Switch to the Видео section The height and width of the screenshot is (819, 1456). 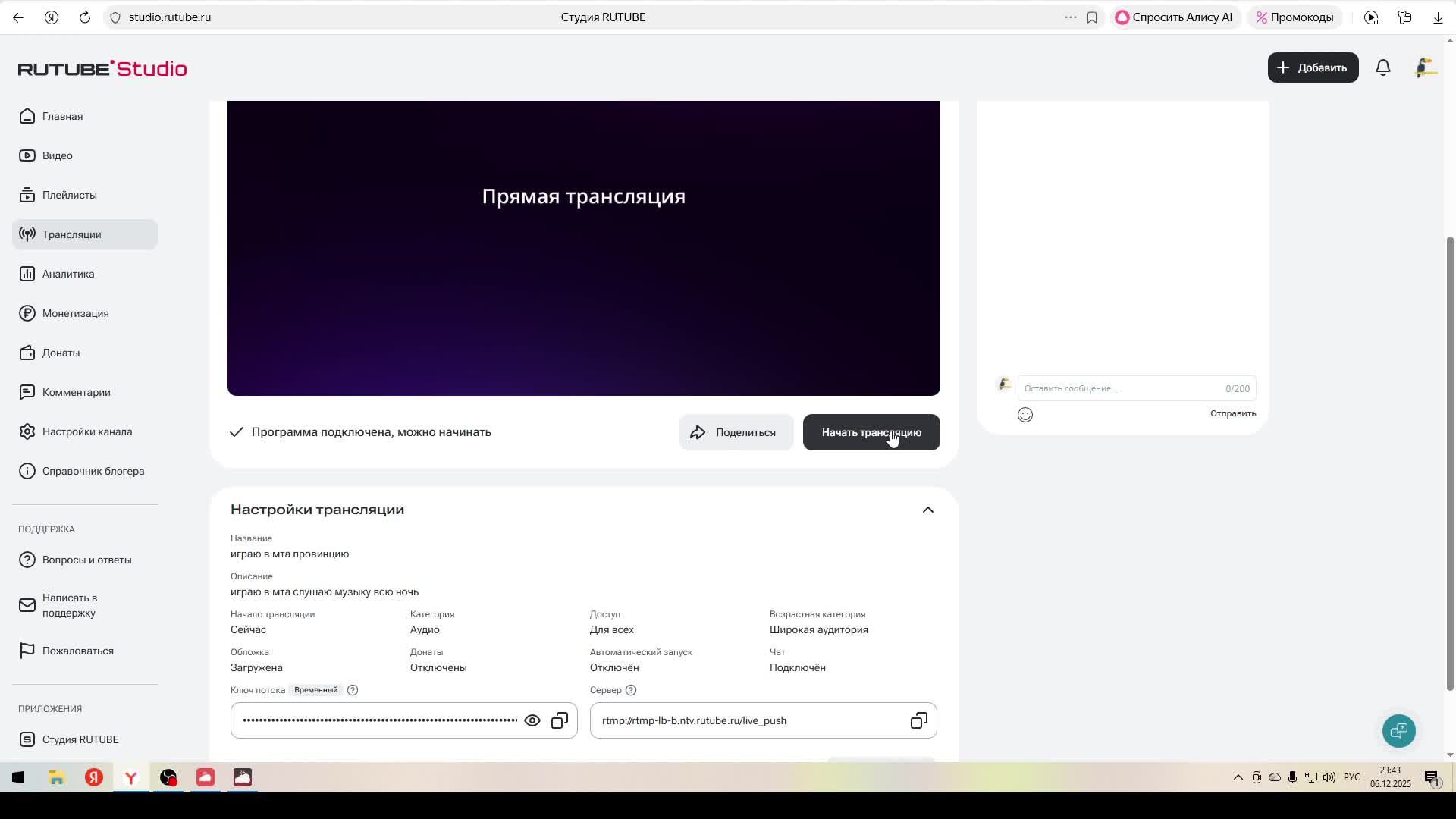point(57,155)
